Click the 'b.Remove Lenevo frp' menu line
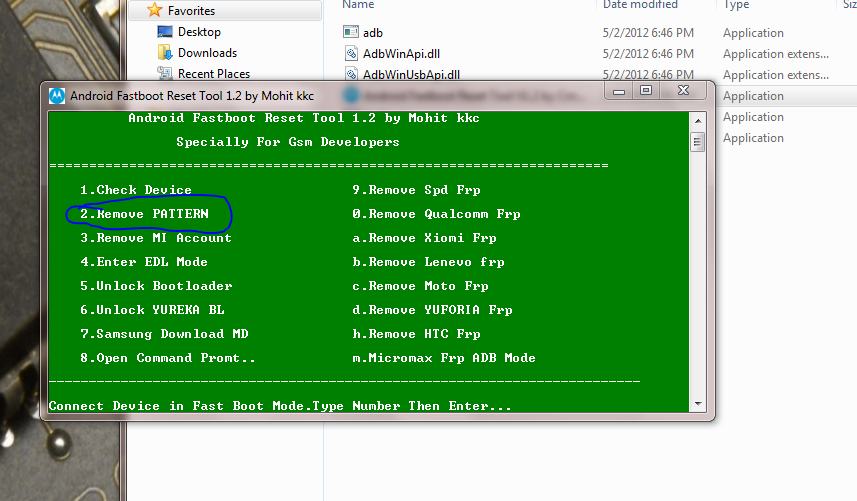Screen dimensions: 857x501 (x=428, y=262)
